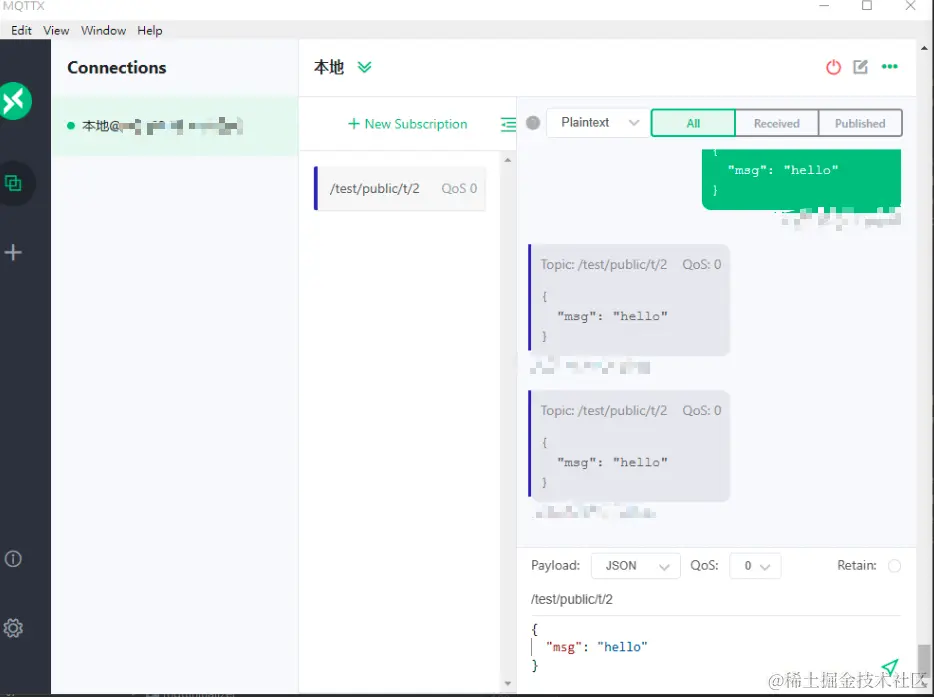Image resolution: width=934 pixels, height=697 pixels.
Task: Click New Subscription button
Action: 407,124
